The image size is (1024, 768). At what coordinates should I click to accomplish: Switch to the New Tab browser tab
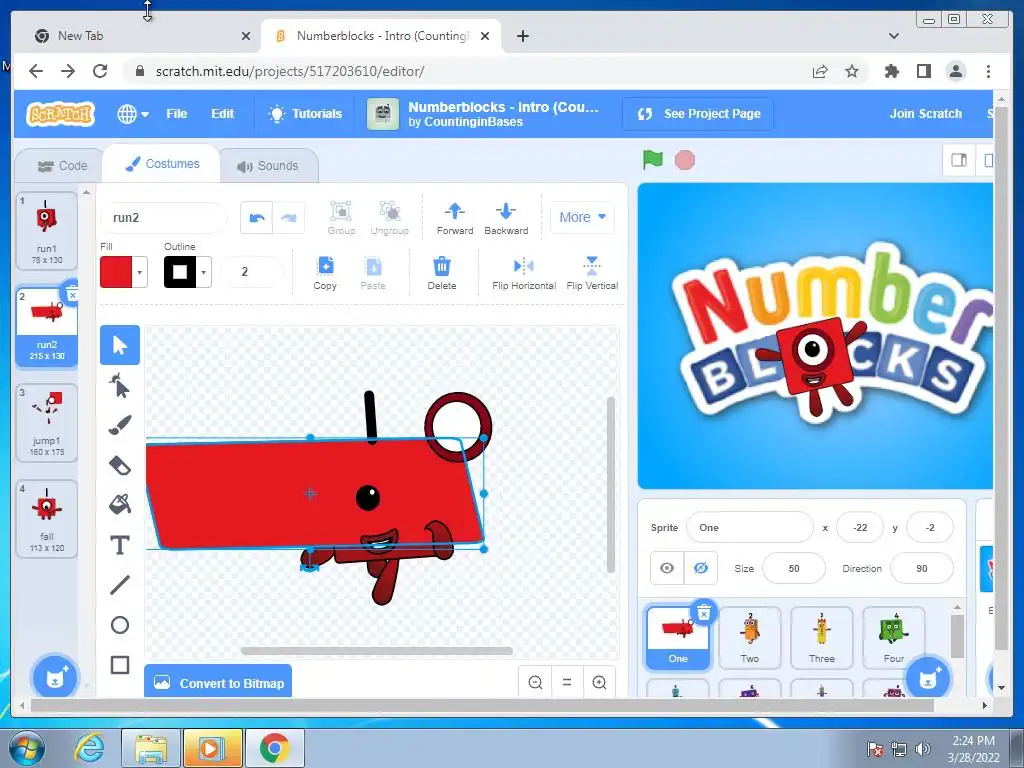click(x=136, y=36)
